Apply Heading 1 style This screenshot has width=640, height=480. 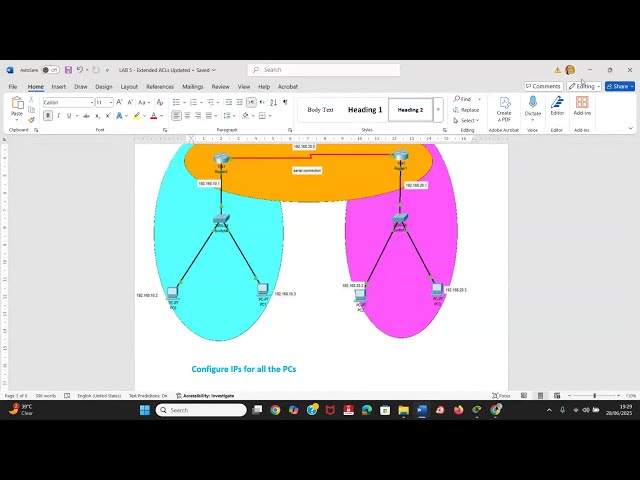[x=365, y=110]
